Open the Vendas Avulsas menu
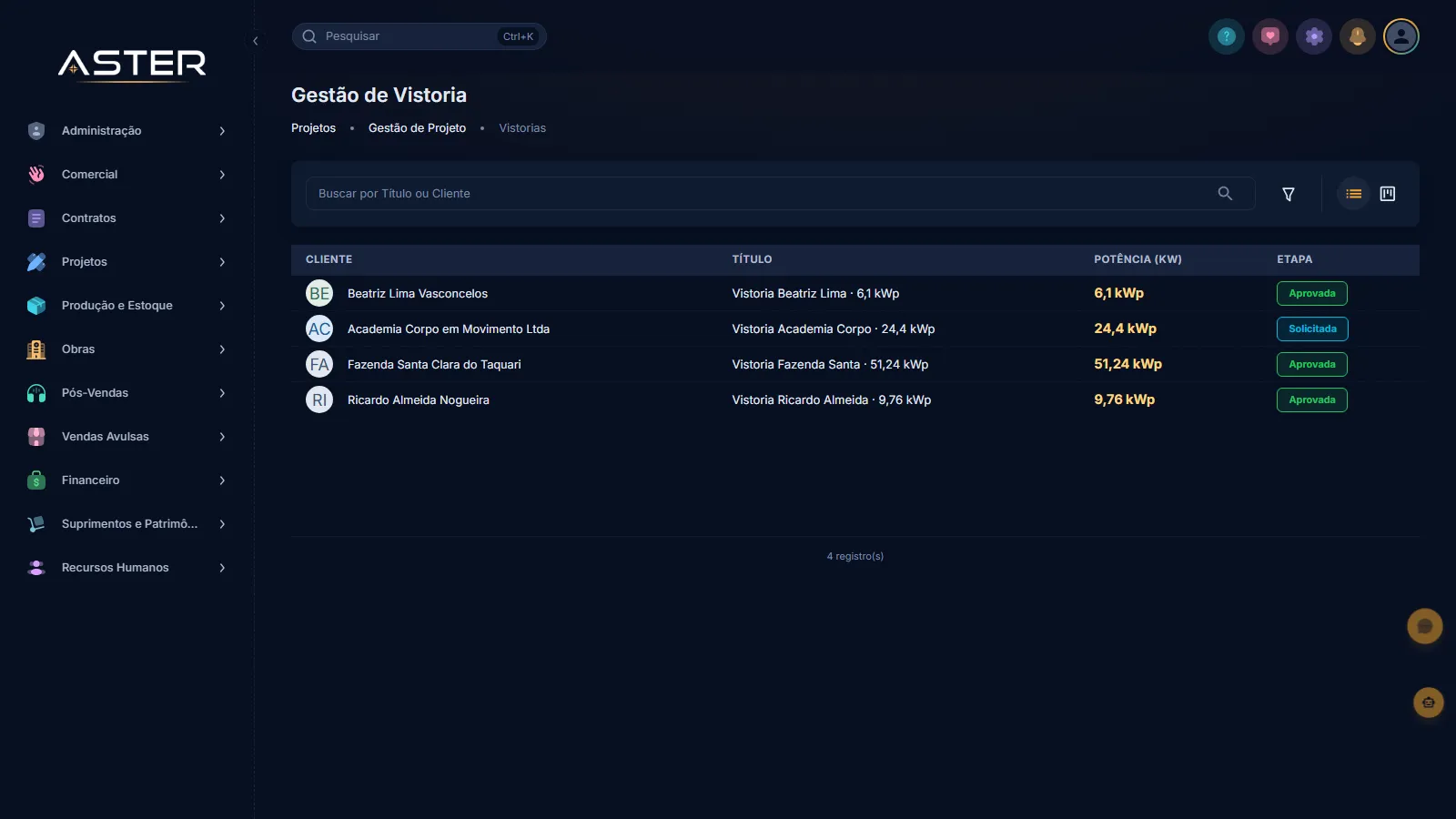This screenshot has width=1456, height=819. tap(127, 437)
